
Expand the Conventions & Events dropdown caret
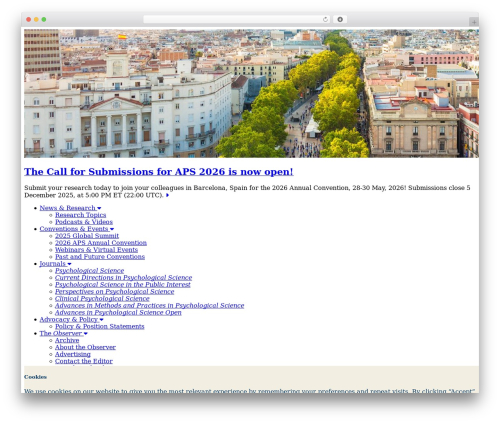[112, 229]
